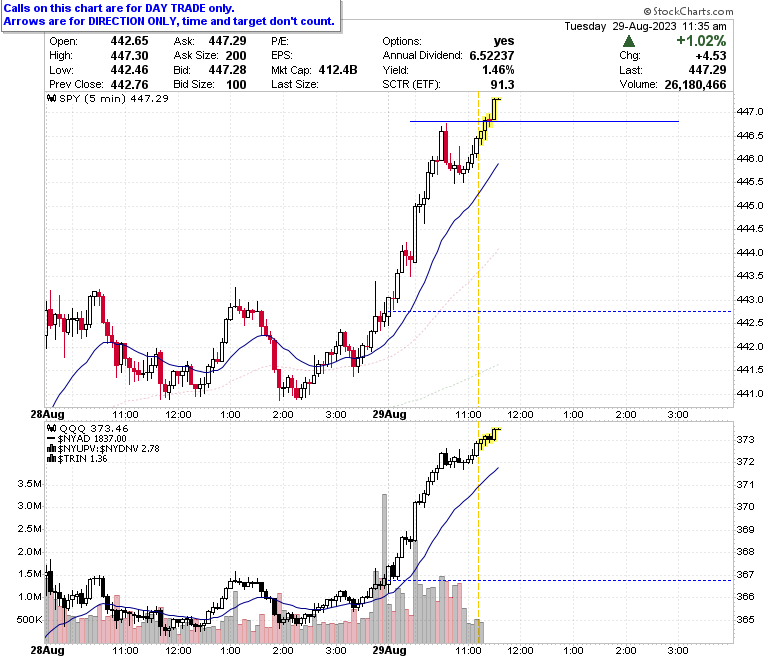Click the green up-triangle change indicator

point(629,41)
